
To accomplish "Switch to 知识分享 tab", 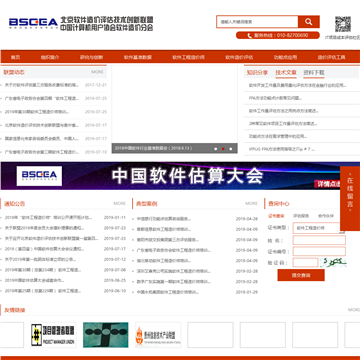I will tap(257, 72).
